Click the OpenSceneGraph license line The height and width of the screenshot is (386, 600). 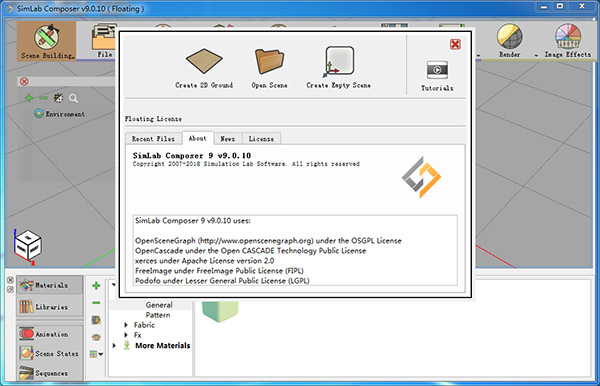tap(268, 241)
